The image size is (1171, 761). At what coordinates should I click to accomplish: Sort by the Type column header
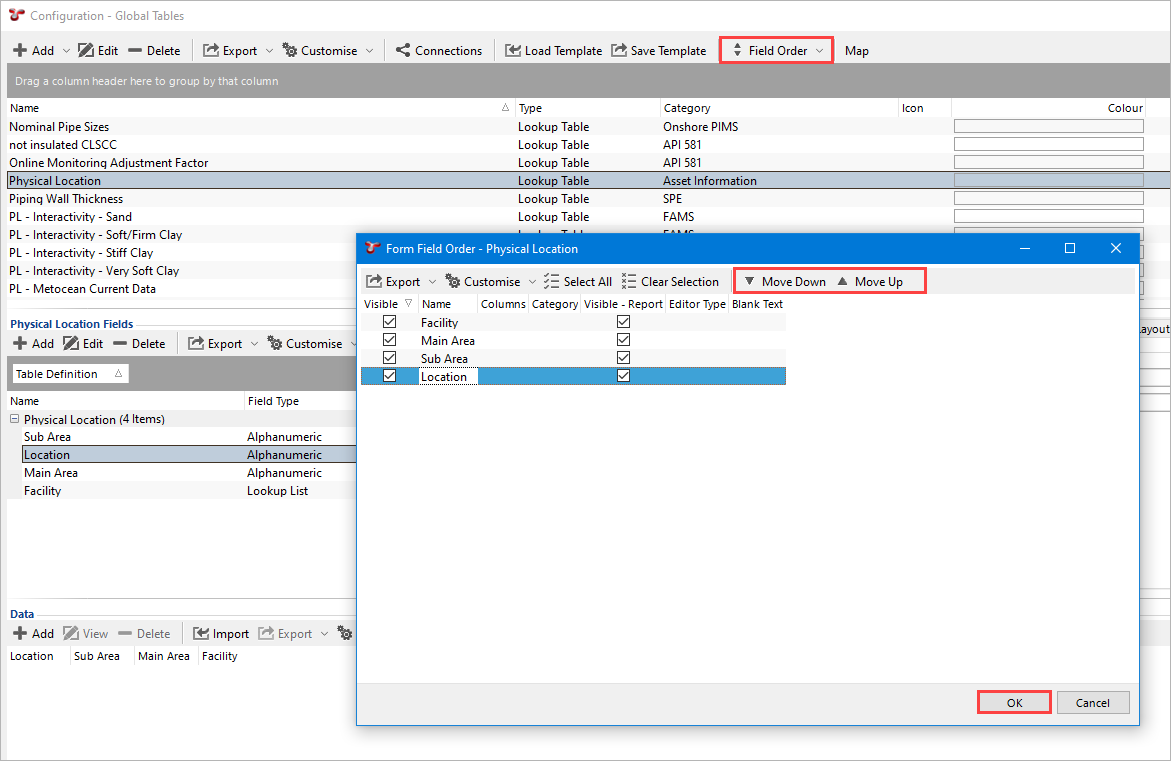coord(588,108)
